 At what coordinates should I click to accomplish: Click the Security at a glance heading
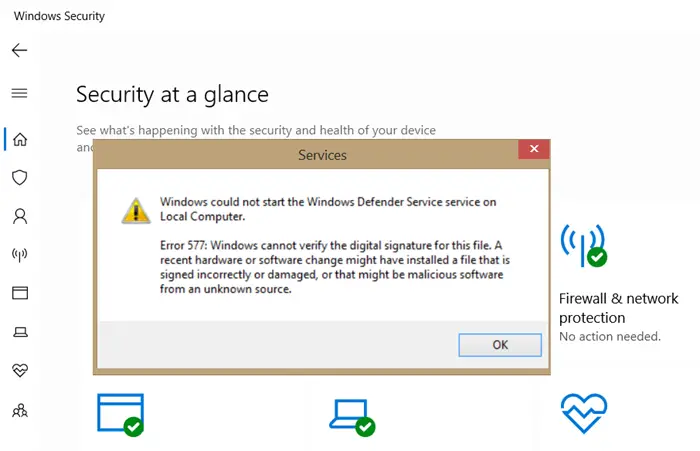click(172, 95)
